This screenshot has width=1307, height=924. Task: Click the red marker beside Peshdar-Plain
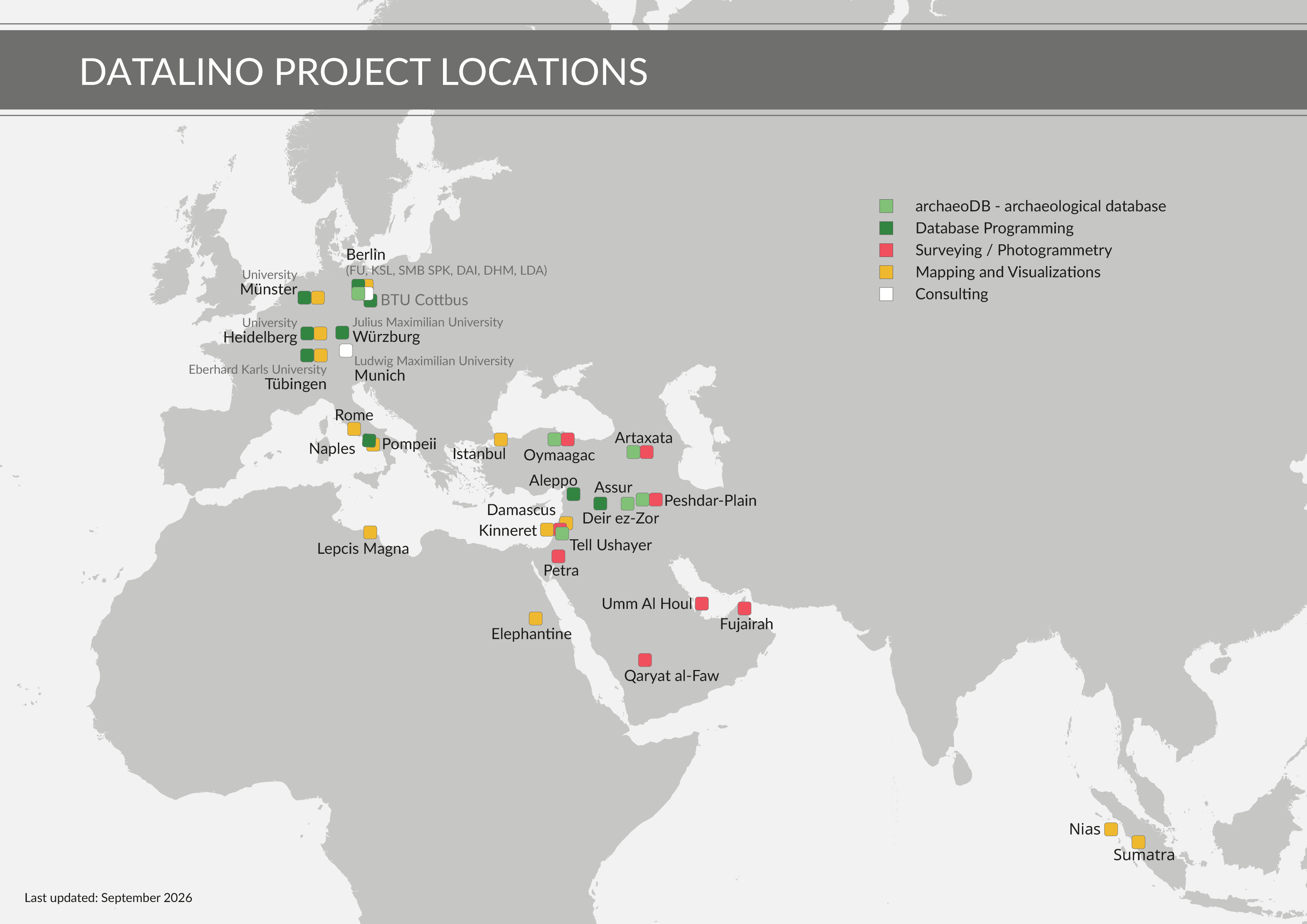click(656, 499)
